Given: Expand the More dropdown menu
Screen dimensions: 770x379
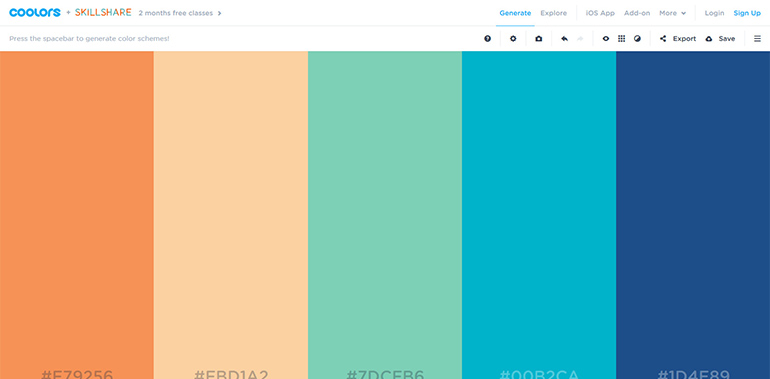Looking at the screenshot, I should coord(672,13).
